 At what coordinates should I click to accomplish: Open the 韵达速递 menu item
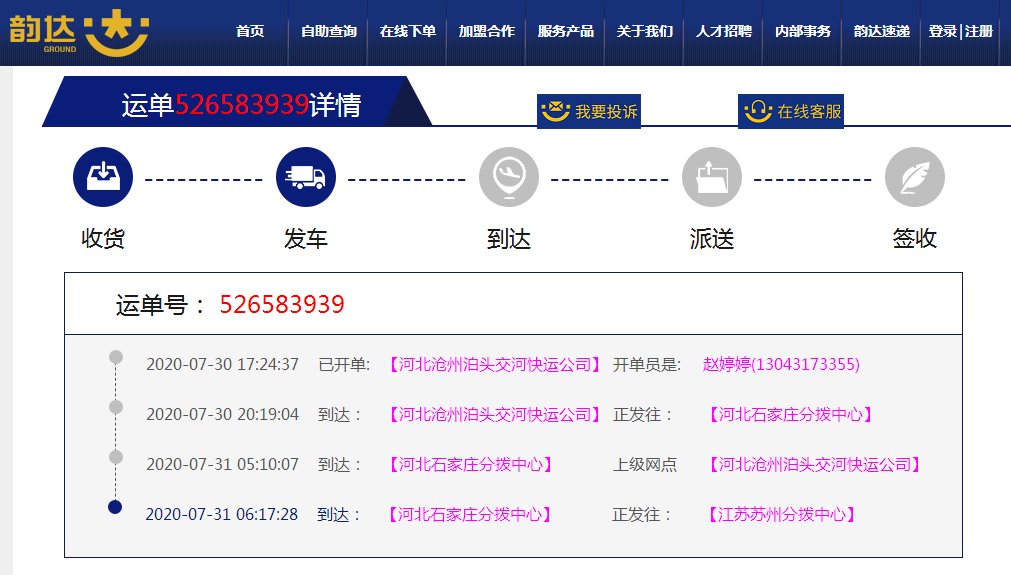881,31
